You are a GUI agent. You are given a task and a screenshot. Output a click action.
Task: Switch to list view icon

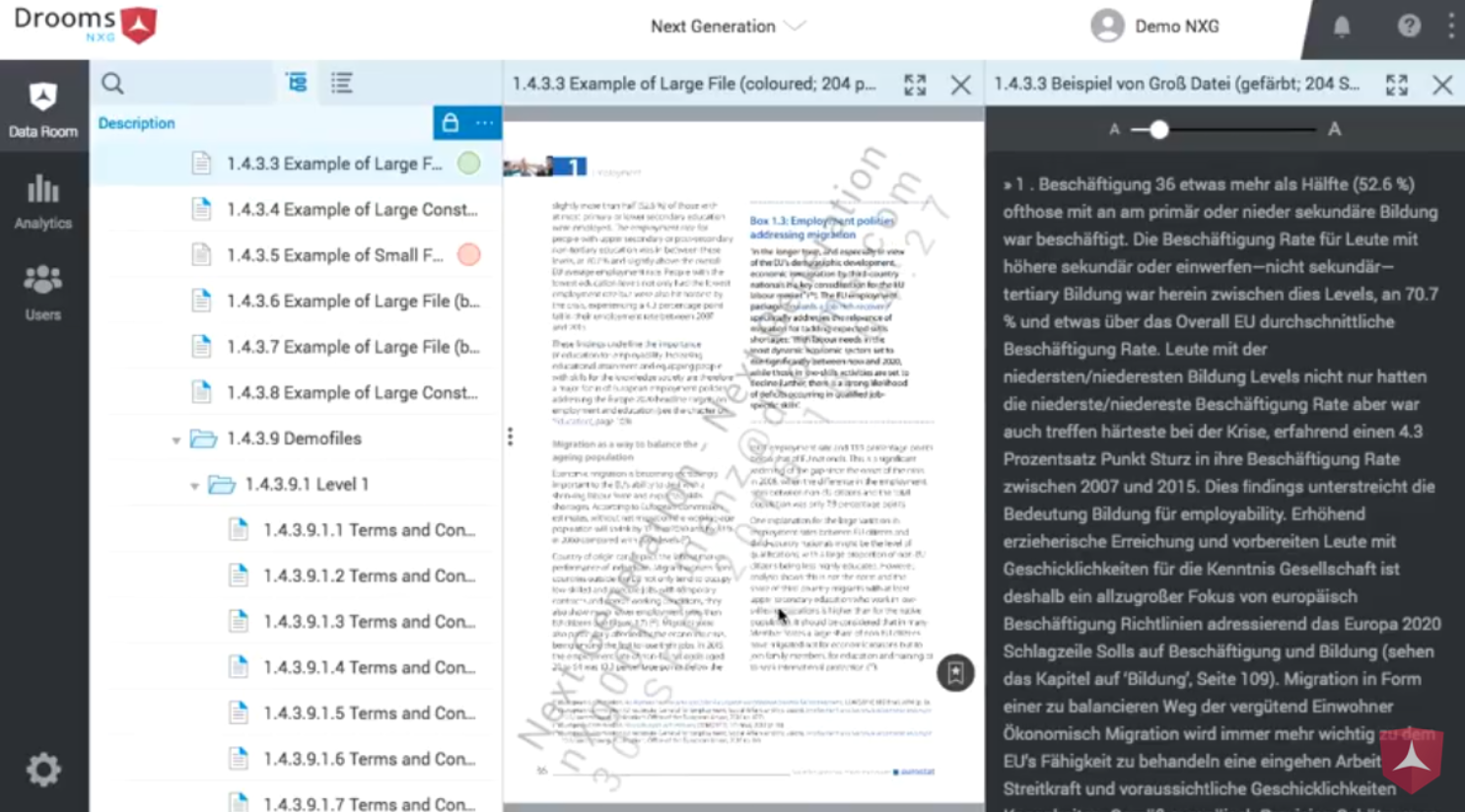341,84
